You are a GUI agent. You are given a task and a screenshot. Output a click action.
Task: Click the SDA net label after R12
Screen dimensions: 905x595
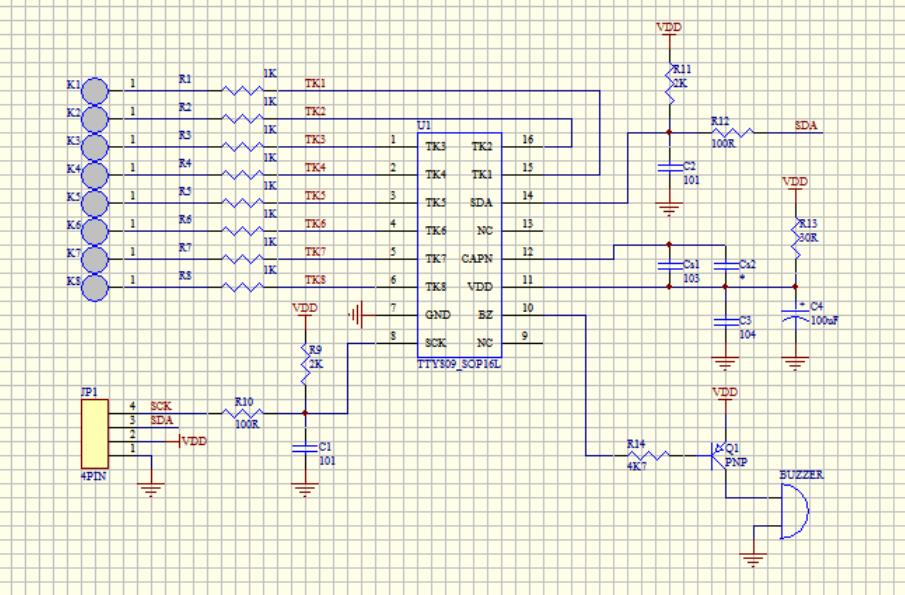click(806, 125)
